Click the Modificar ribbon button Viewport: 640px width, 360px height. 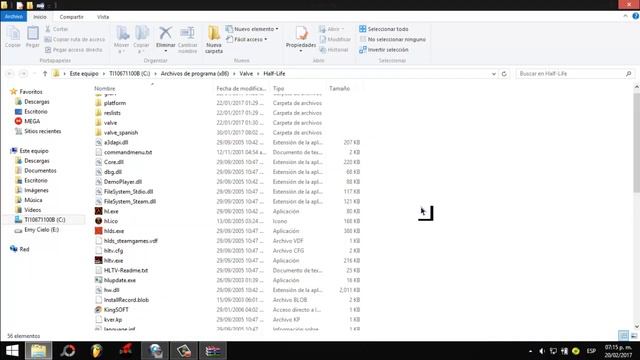(x=335, y=39)
